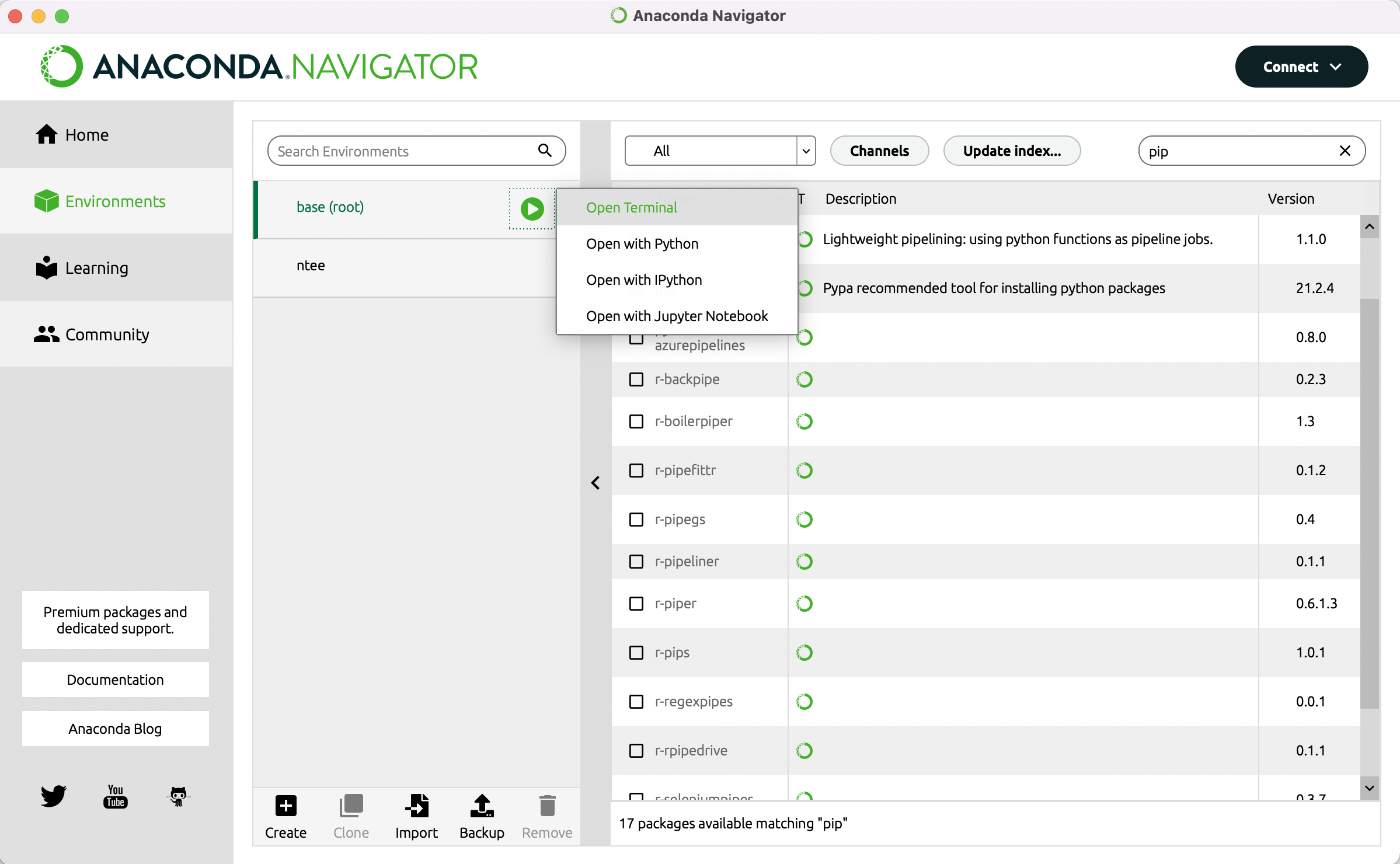1400x864 pixels.
Task: Click the status icon for r-pips
Action: pyautogui.click(x=805, y=653)
